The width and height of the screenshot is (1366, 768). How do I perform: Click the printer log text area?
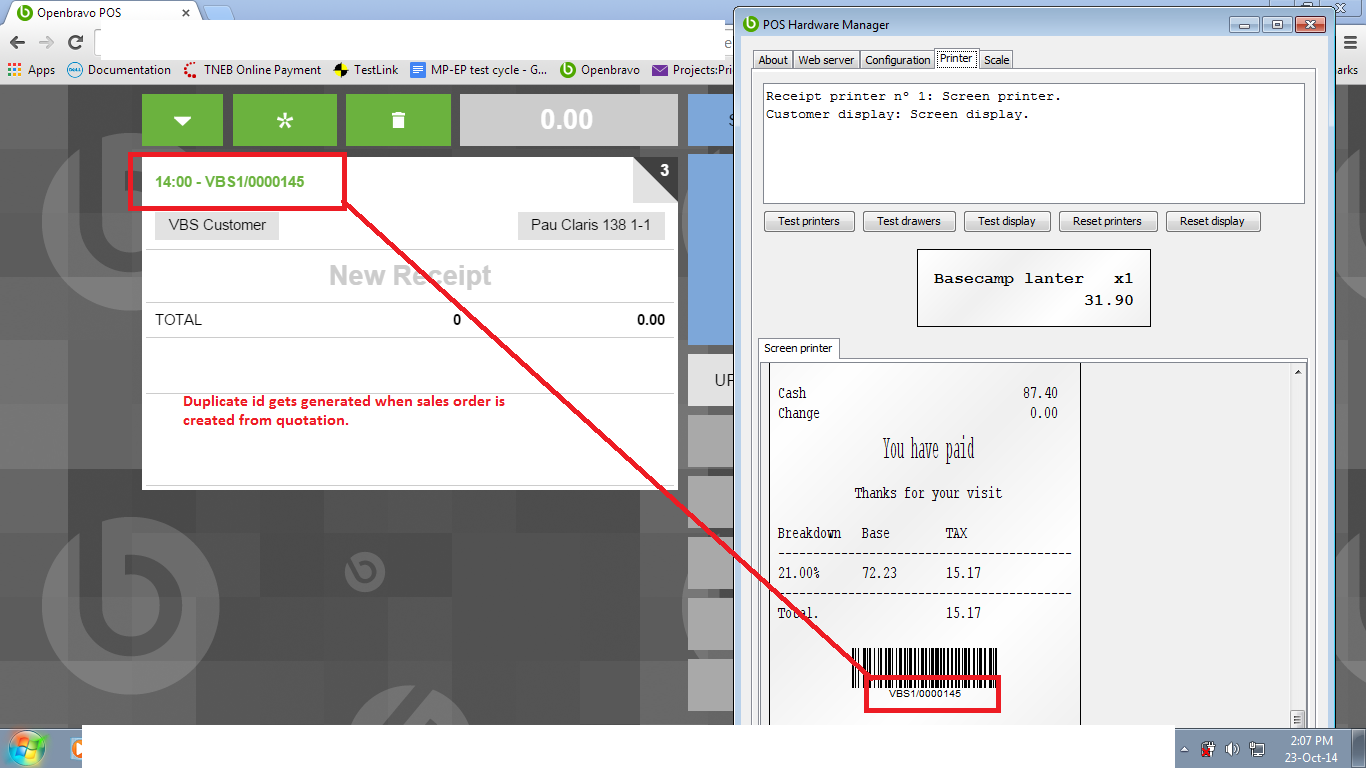[x=1034, y=143]
